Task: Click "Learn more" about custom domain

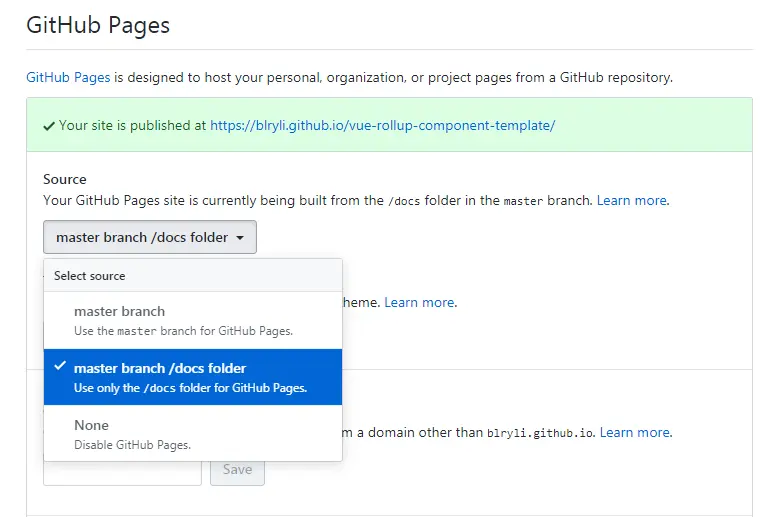Action: tap(635, 432)
